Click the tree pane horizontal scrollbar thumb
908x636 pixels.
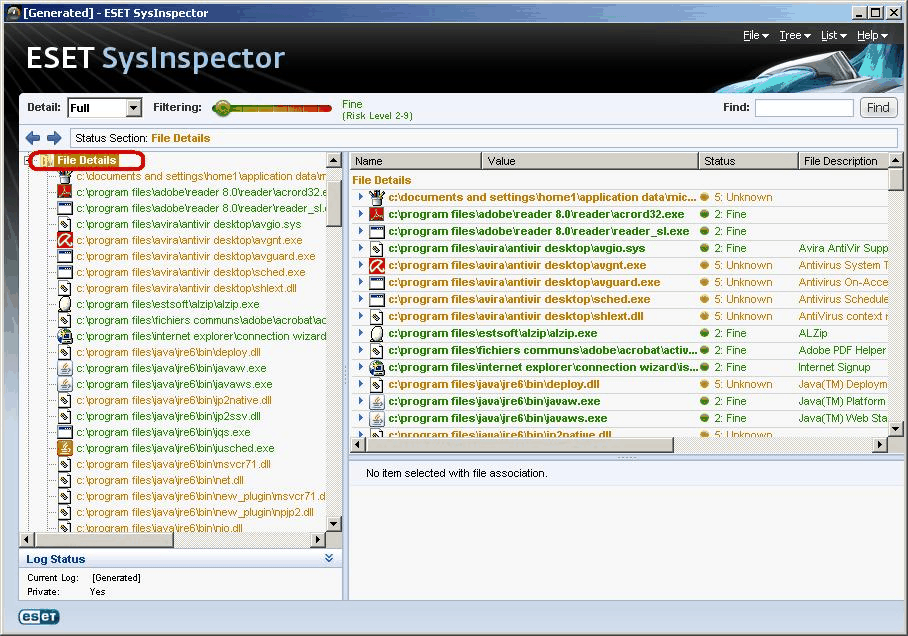click(x=104, y=539)
